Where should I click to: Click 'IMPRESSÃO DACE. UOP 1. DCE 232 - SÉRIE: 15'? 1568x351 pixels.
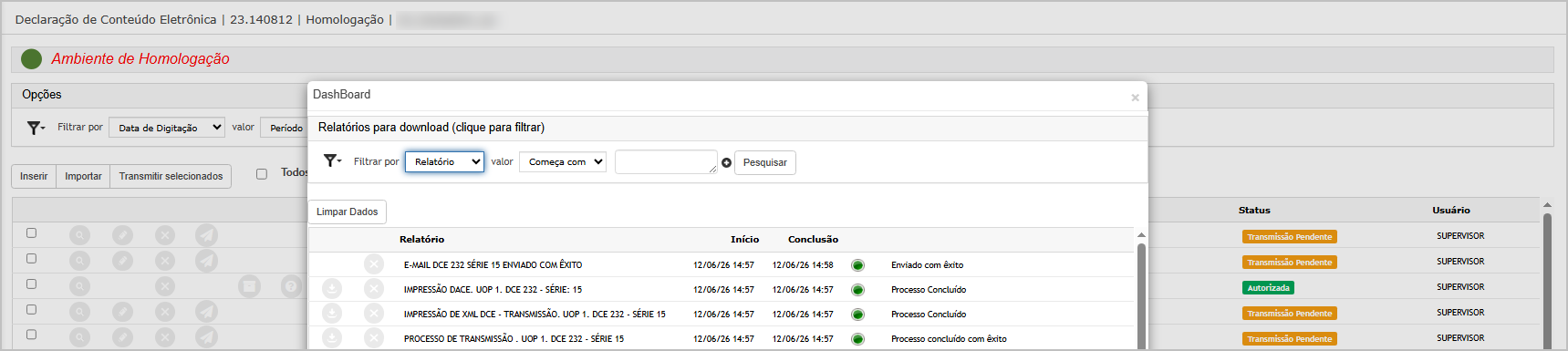click(493, 290)
